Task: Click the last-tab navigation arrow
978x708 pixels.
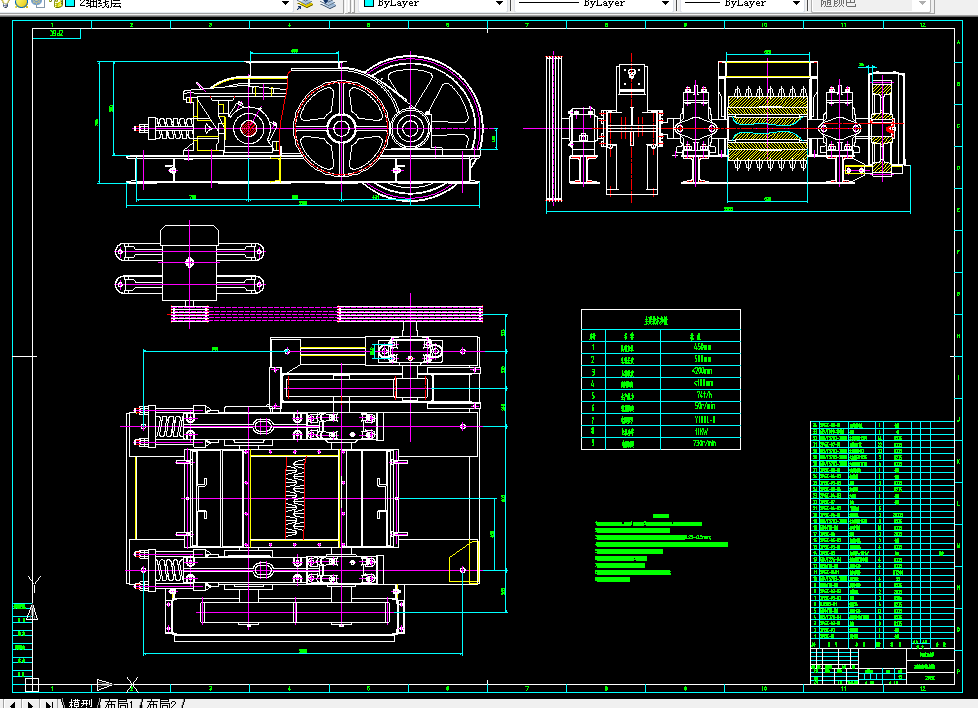Action: (49, 704)
